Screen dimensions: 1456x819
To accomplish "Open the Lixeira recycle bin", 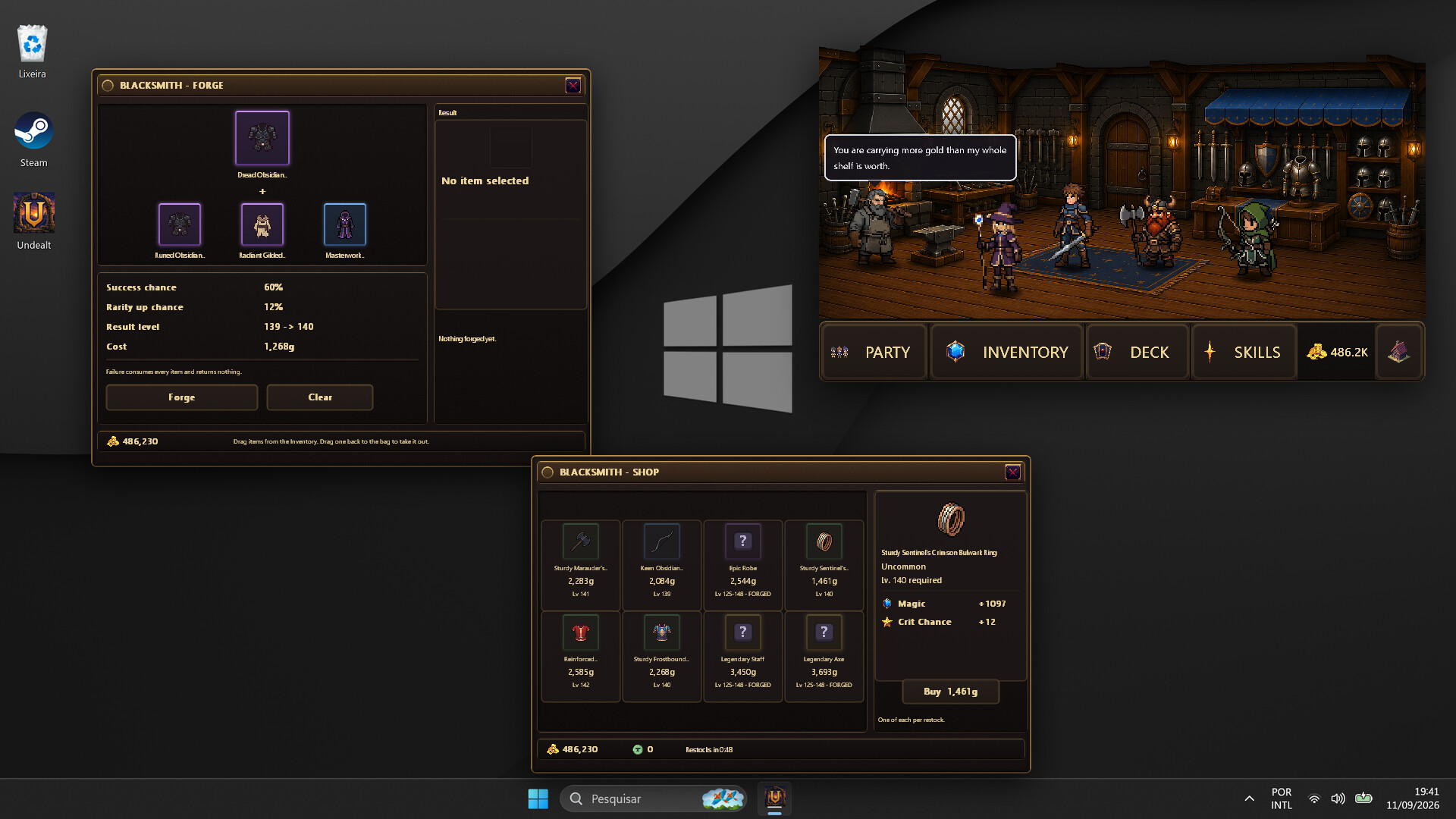I will [x=33, y=52].
